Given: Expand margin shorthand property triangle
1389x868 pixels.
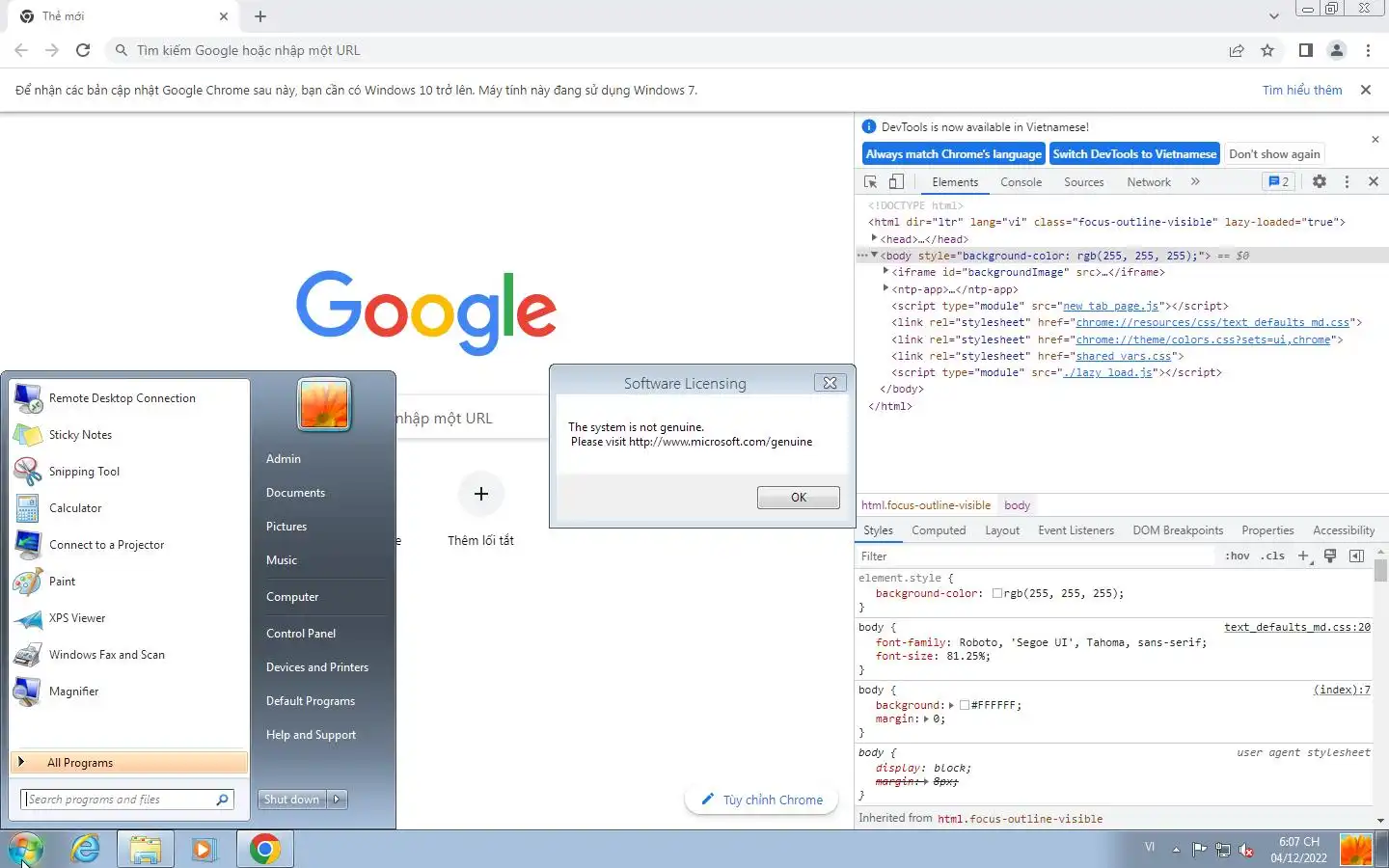Looking at the screenshot, I should 927,719.
